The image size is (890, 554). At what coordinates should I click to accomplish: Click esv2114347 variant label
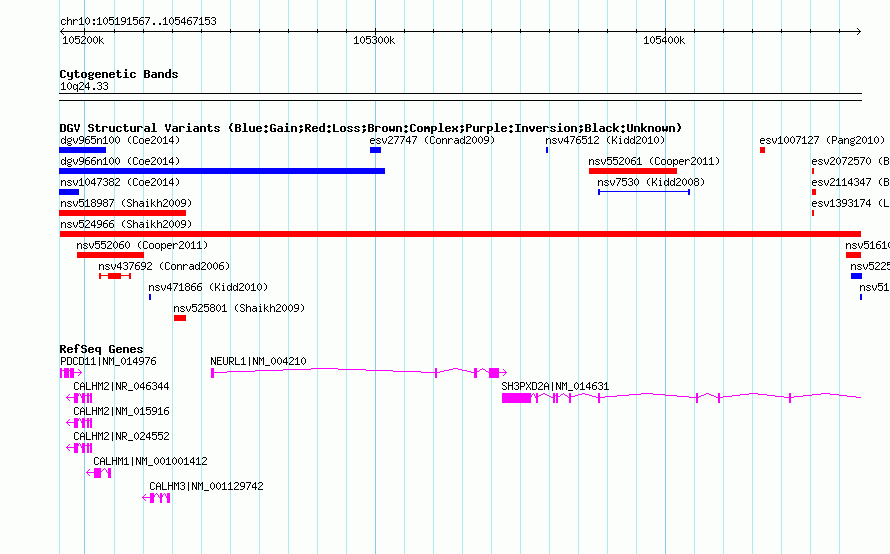tap(850, 182)
